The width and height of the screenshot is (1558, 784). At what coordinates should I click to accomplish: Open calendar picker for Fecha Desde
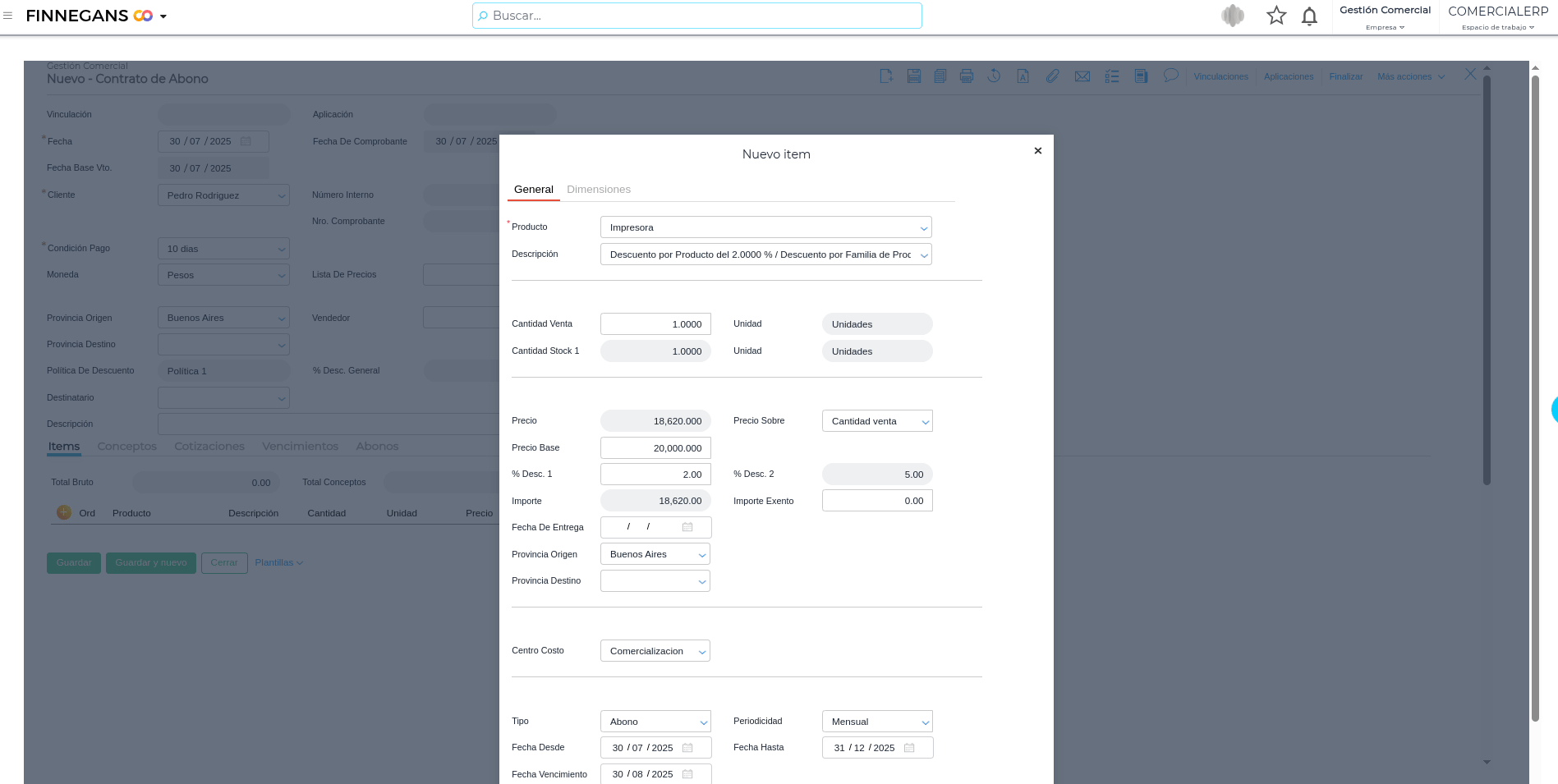coord(687,748)
